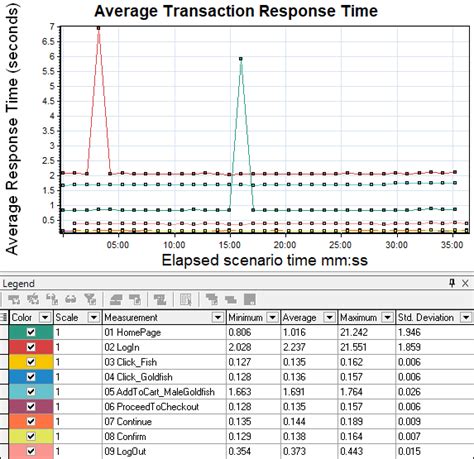Click the HomePage minimum value 0.806

click(240, 332)
